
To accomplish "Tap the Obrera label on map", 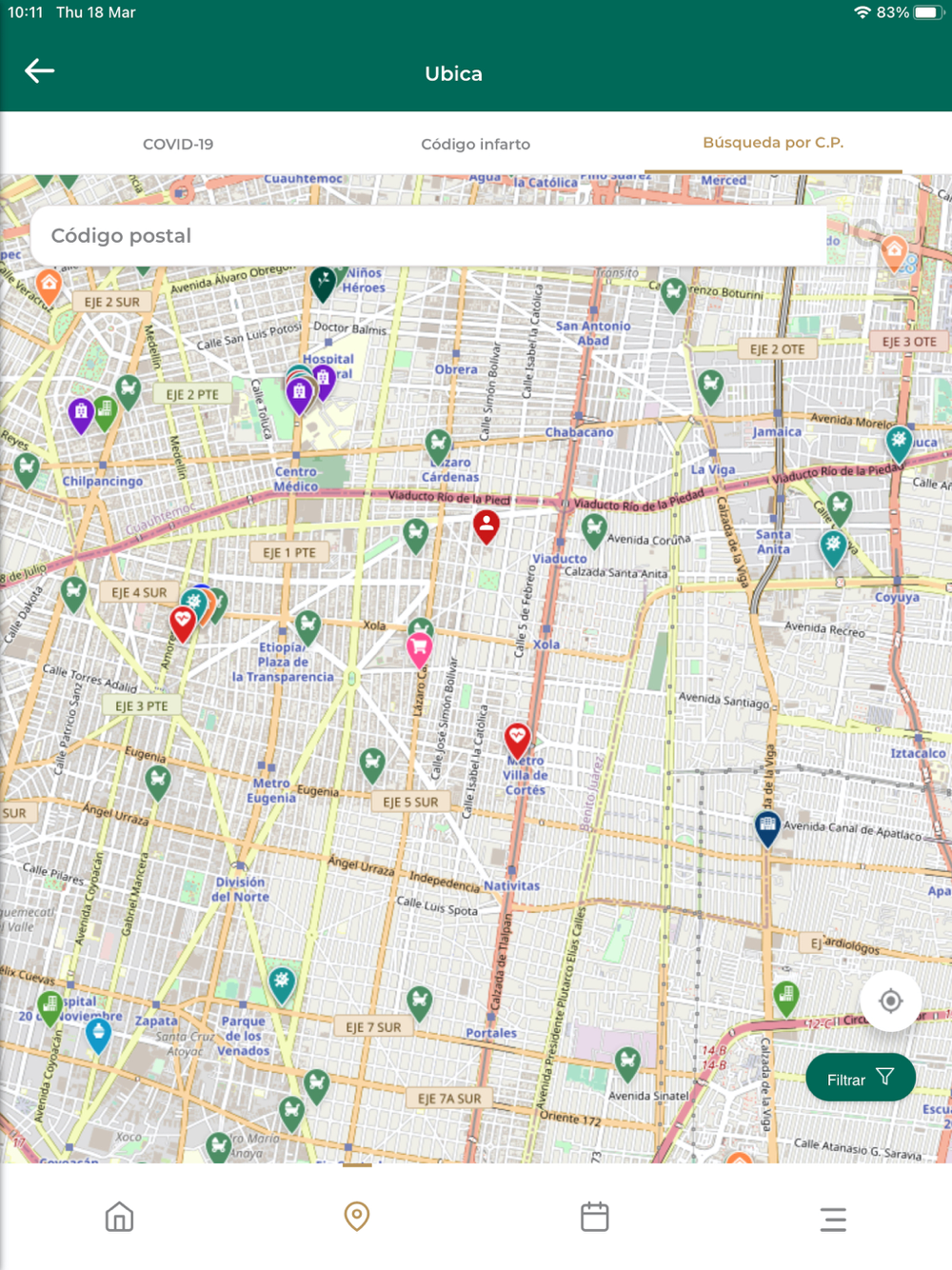I will (456, 369).
